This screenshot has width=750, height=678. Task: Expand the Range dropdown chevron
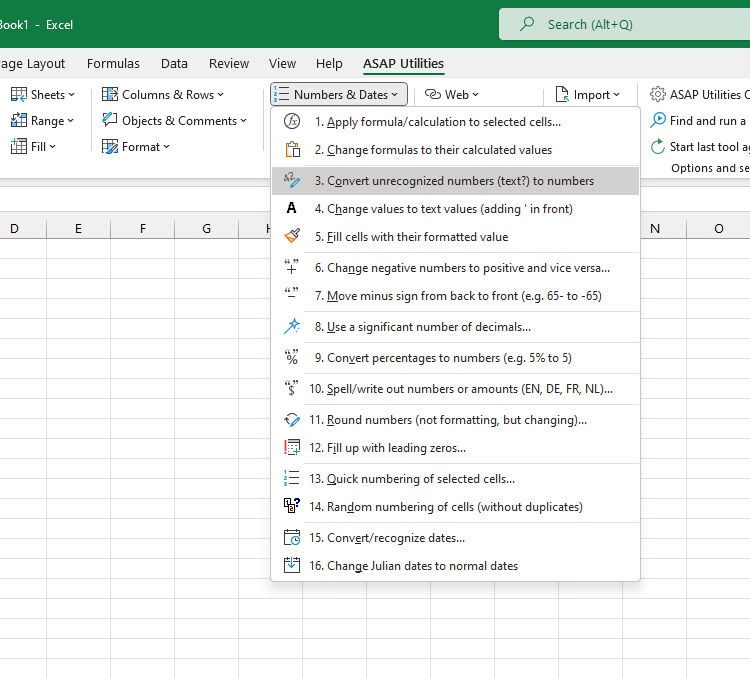click(70, 121)
